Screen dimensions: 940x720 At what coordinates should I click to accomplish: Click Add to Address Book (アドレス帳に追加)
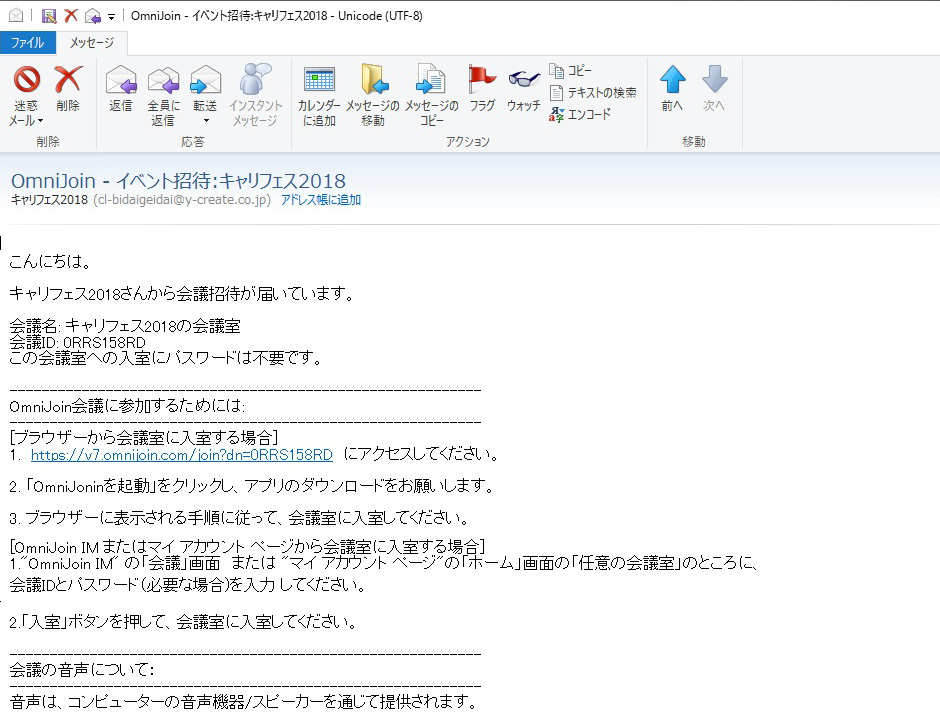coord(320,200)
